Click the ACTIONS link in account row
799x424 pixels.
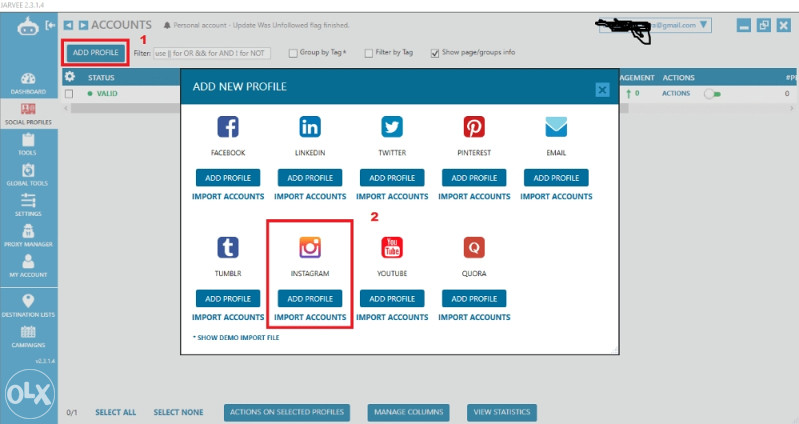coord(676,94)
